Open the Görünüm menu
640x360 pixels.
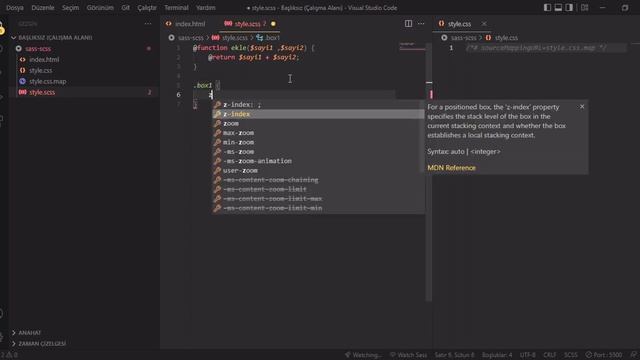[100, 8]
